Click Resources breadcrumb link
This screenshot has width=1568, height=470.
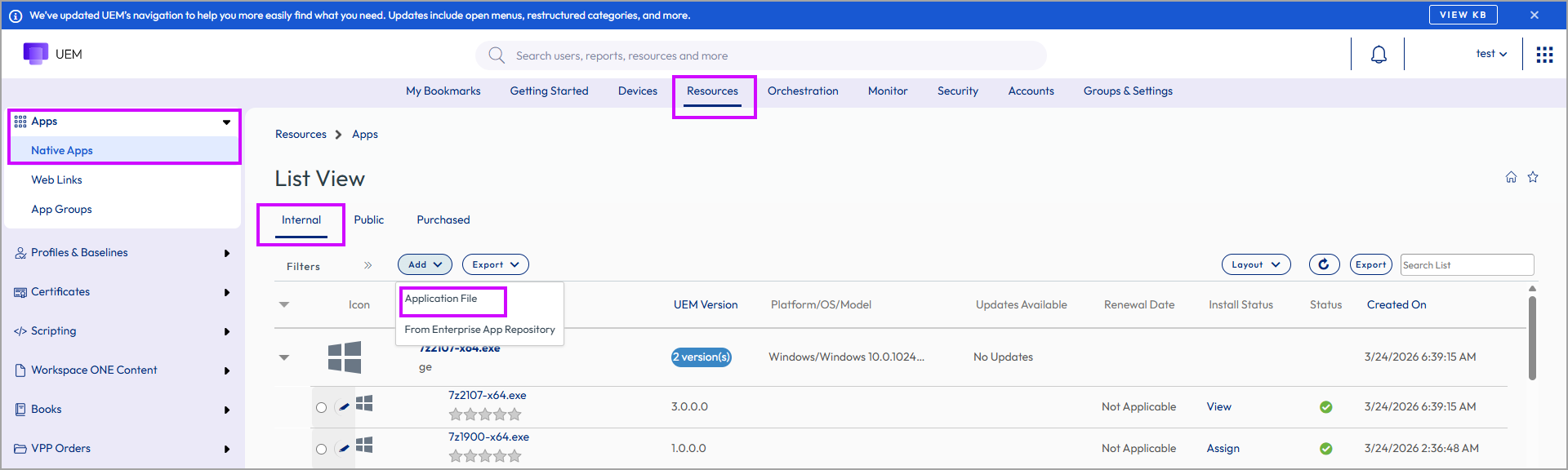pos(301,135)
